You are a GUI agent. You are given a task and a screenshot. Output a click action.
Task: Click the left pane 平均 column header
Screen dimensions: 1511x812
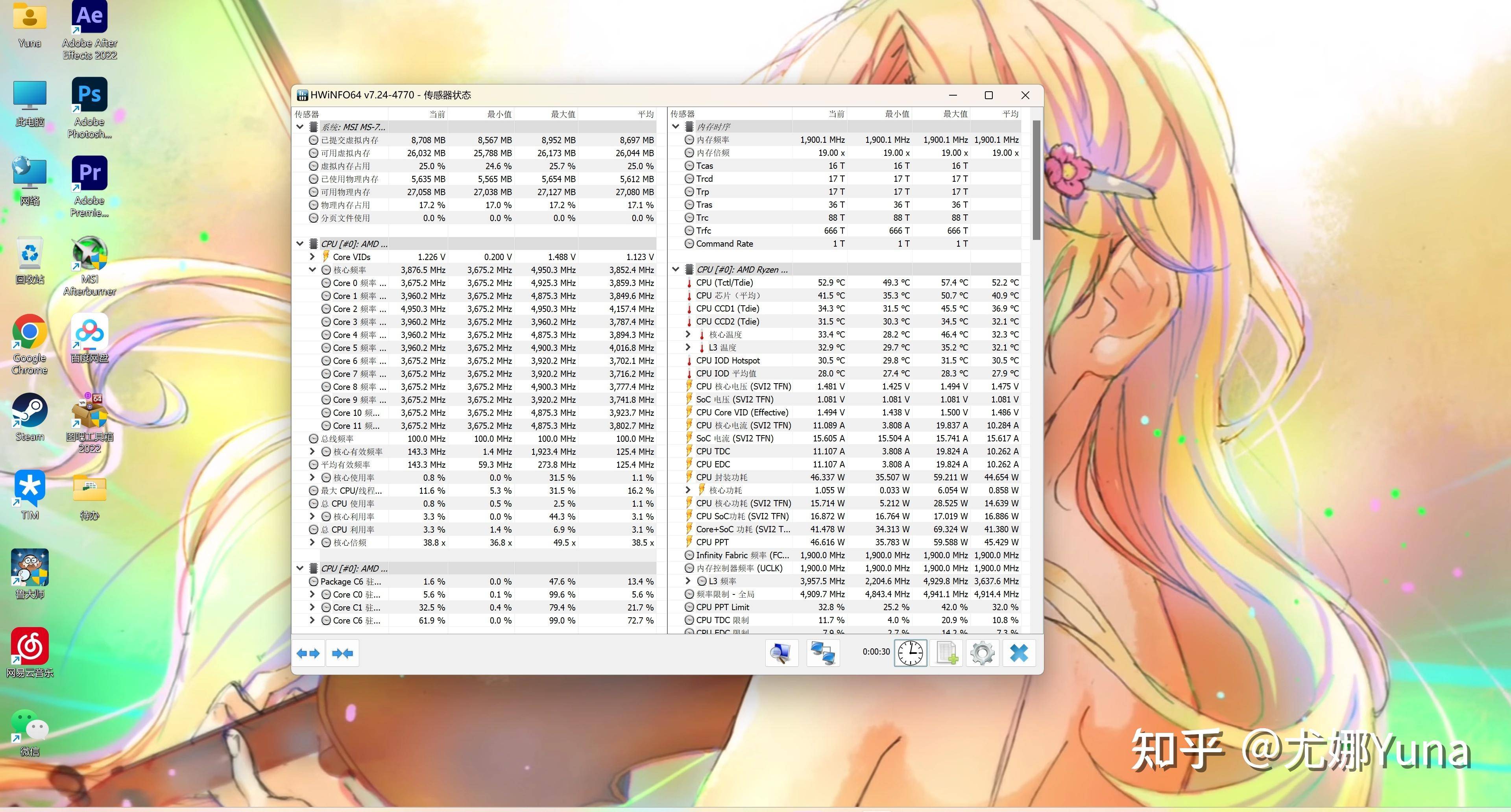(x=618, y=114)
